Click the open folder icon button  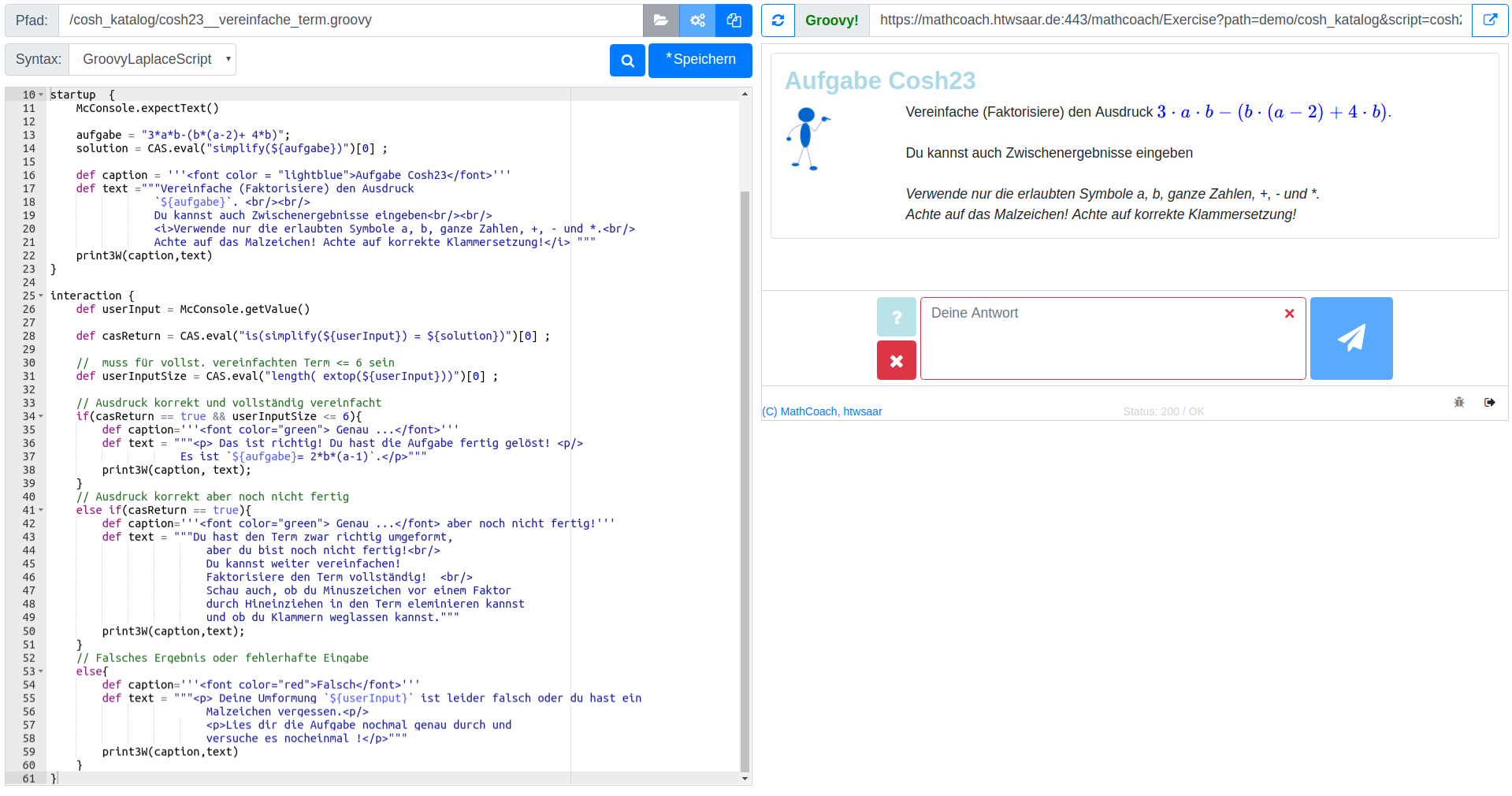click(660, 20)
